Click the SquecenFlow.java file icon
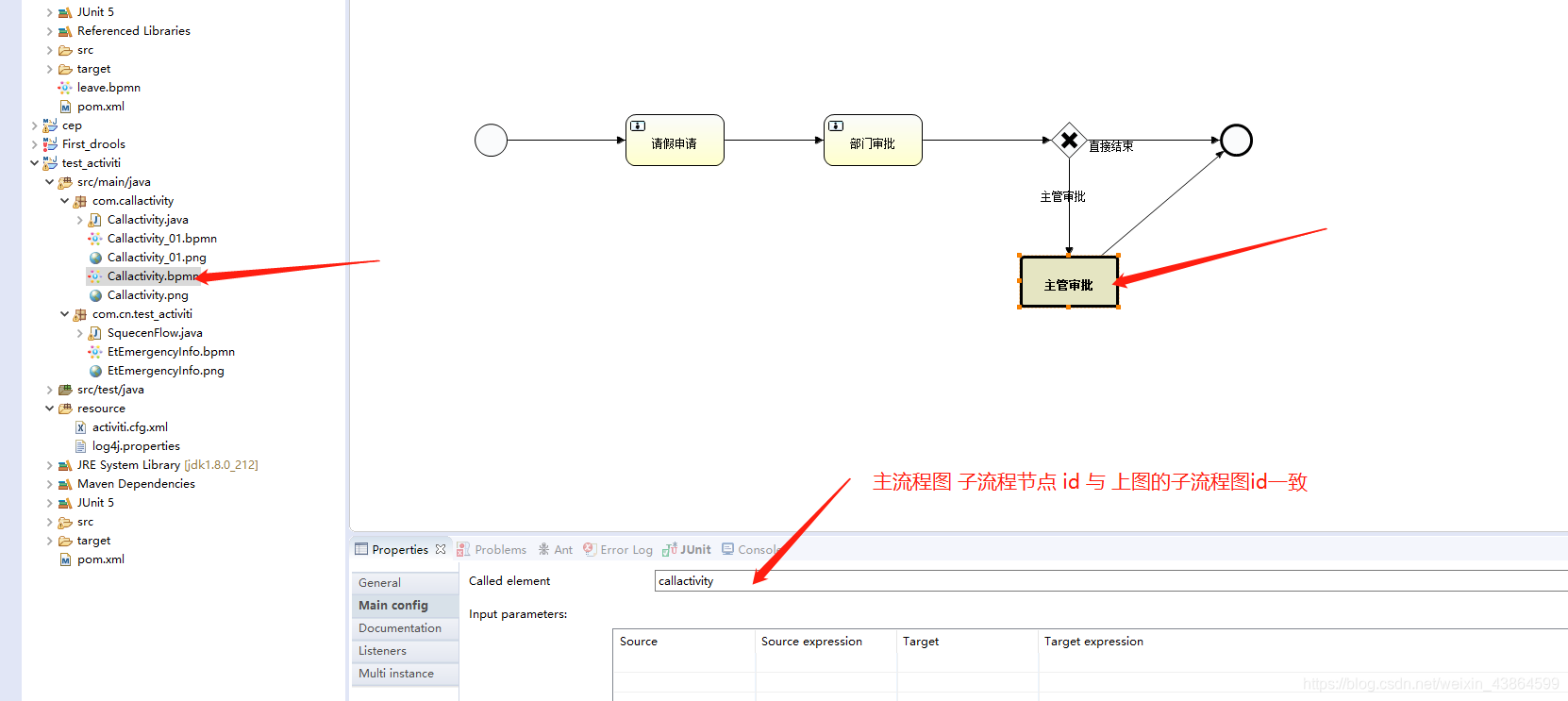Screen dimensions: 1568x701 (x=95, y=333)
